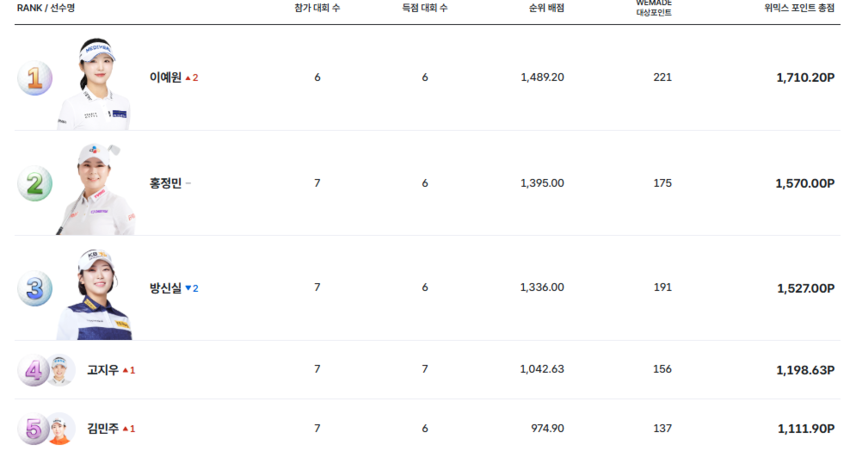Click 이예원 total score 1,710.20P
Viewport: 850px width, 451px height.
(x=804, y=78)
